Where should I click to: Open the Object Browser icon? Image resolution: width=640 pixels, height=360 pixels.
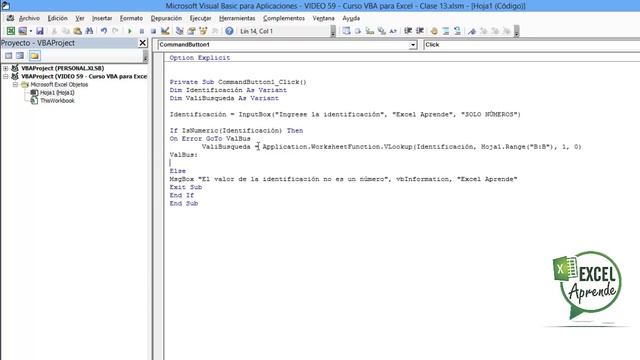coord(203,31)
